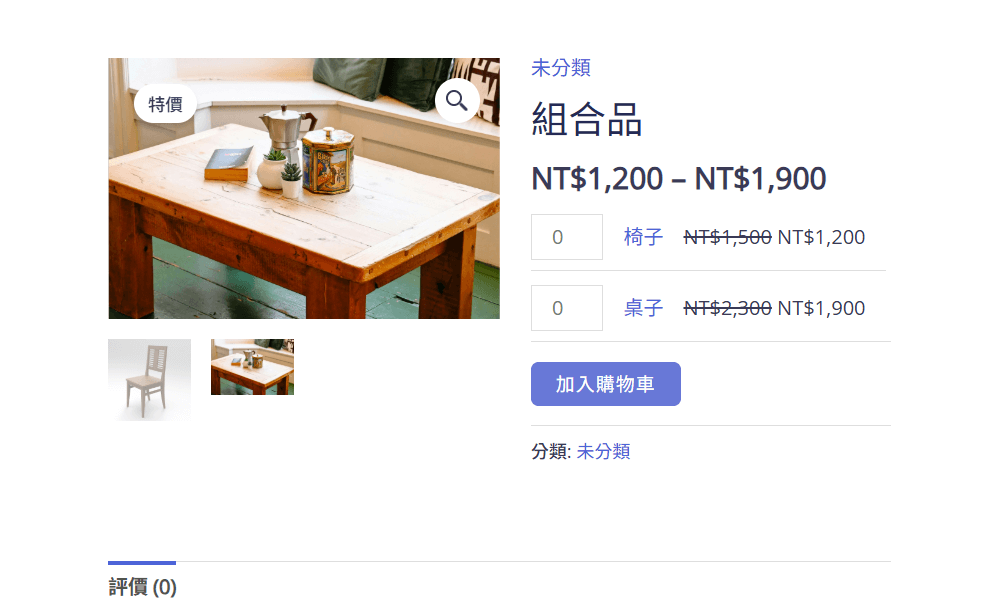The image size is (998, 612).
Task: Click the NT$1,200 sale price for 椅子
Action: (x=821, y=237)
